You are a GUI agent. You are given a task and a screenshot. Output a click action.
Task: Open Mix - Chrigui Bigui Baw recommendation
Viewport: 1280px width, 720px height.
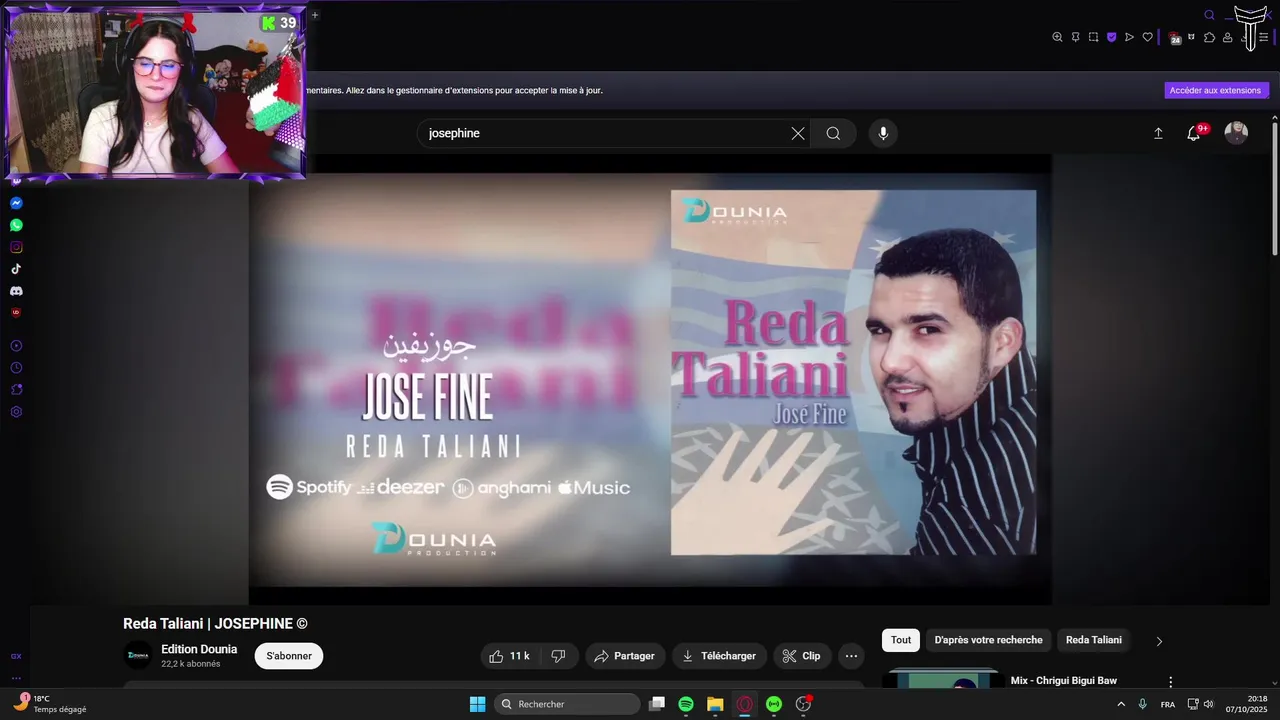[x=1063, y=681]
